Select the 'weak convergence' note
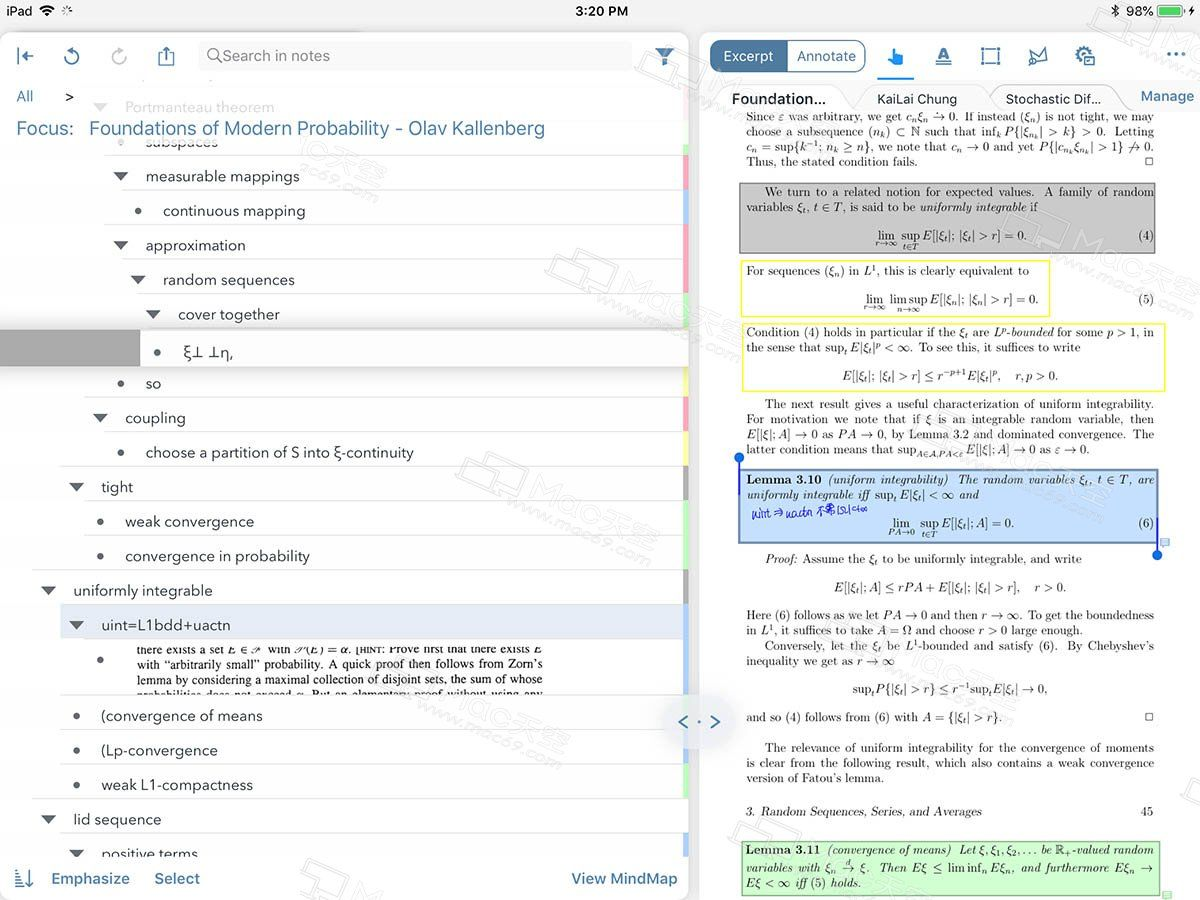The height and width of the screenshot is (900, 1200). 189,522
